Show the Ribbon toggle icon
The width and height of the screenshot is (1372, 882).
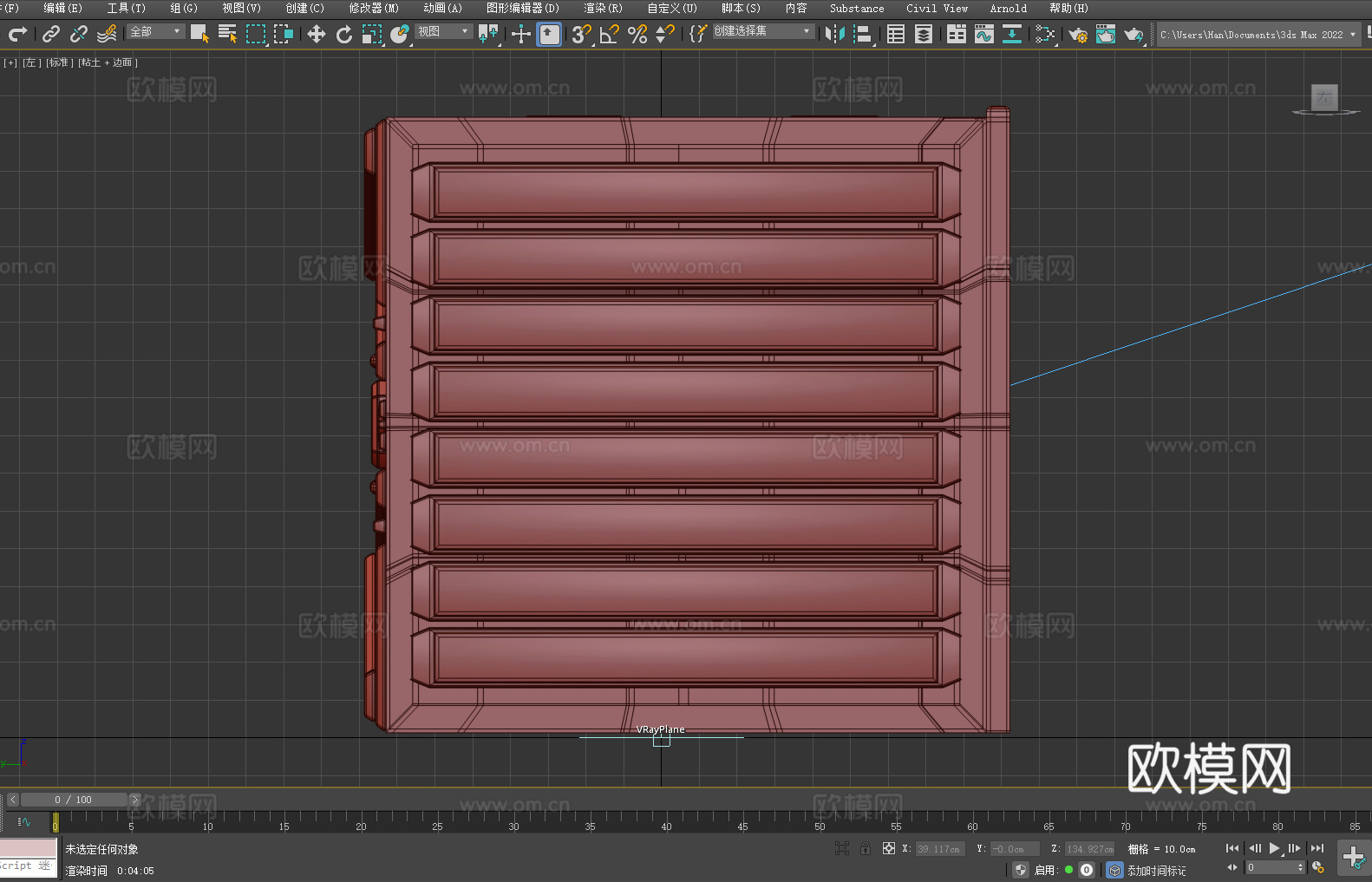[957, 34]
